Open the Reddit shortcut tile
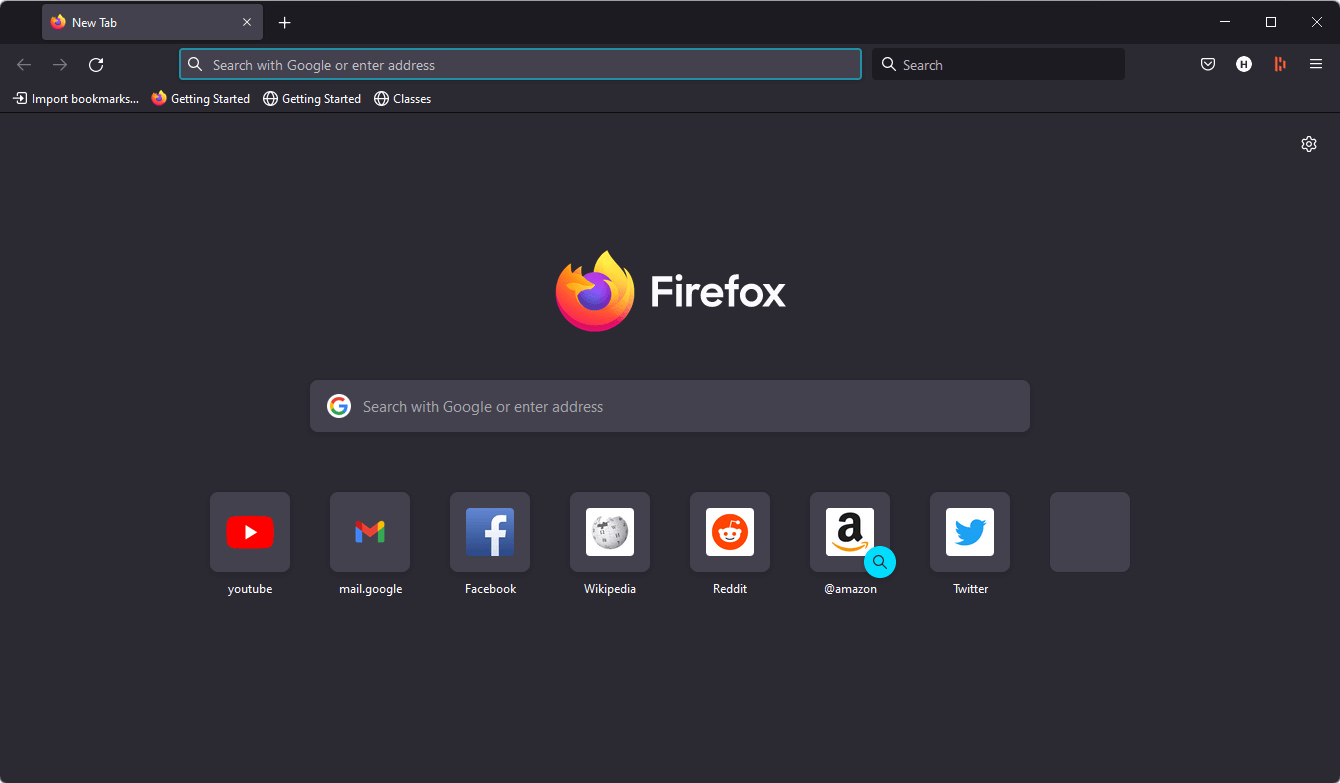This screenshot has height=783, width=1340. coord(730,532)
